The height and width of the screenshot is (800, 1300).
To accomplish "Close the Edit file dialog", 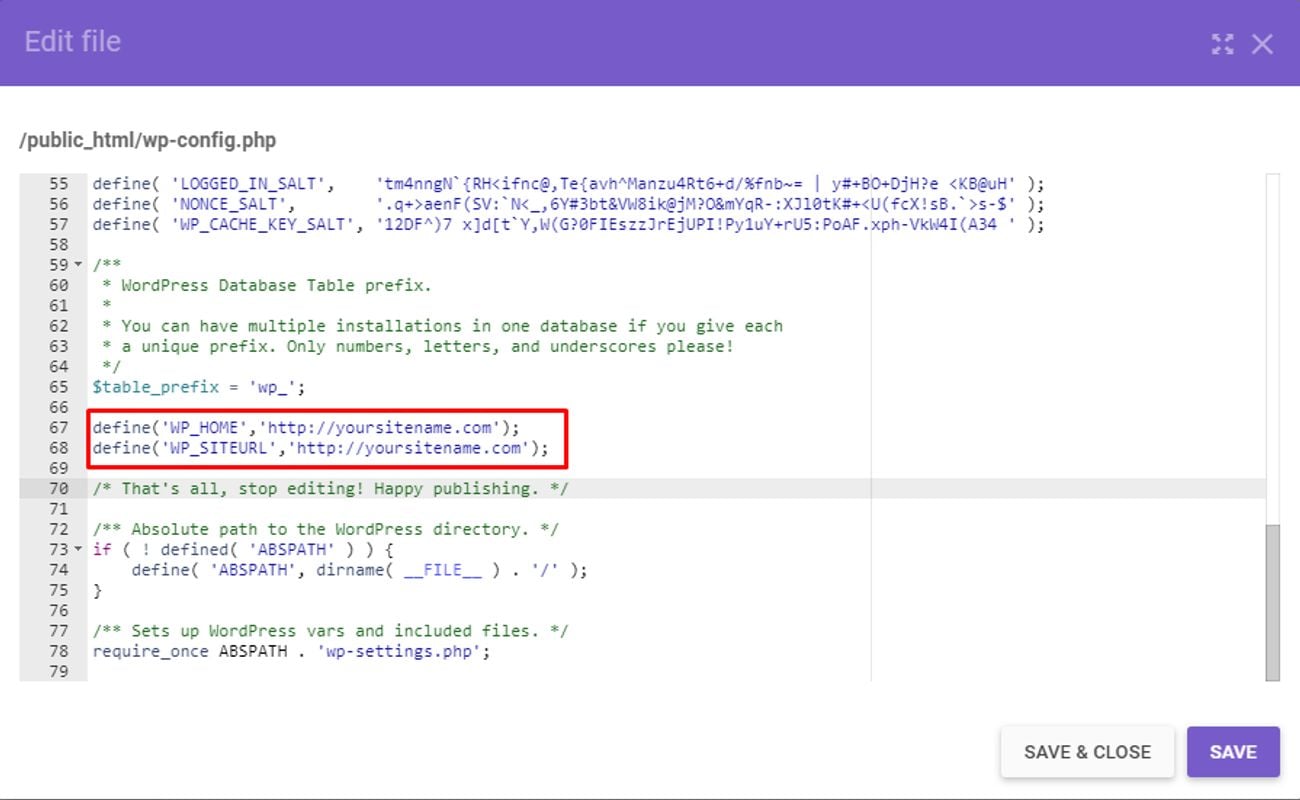I will (x=1263, y=44).
